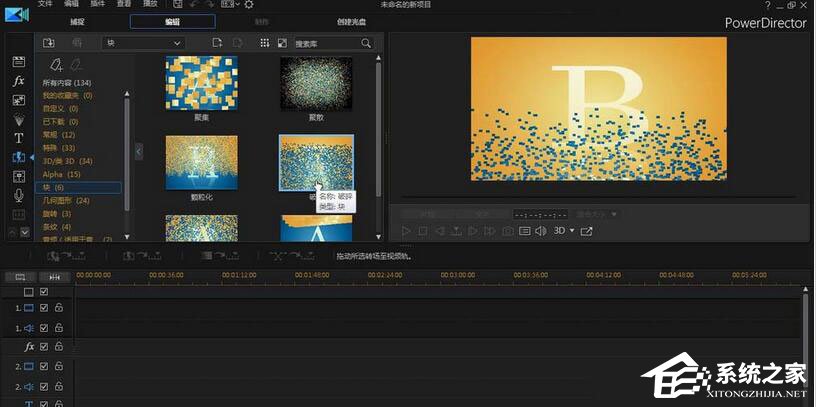This screenshot has height=407, width=816.
Task: Undock the preview window with pop-out icon
Action: pos(587,231)
